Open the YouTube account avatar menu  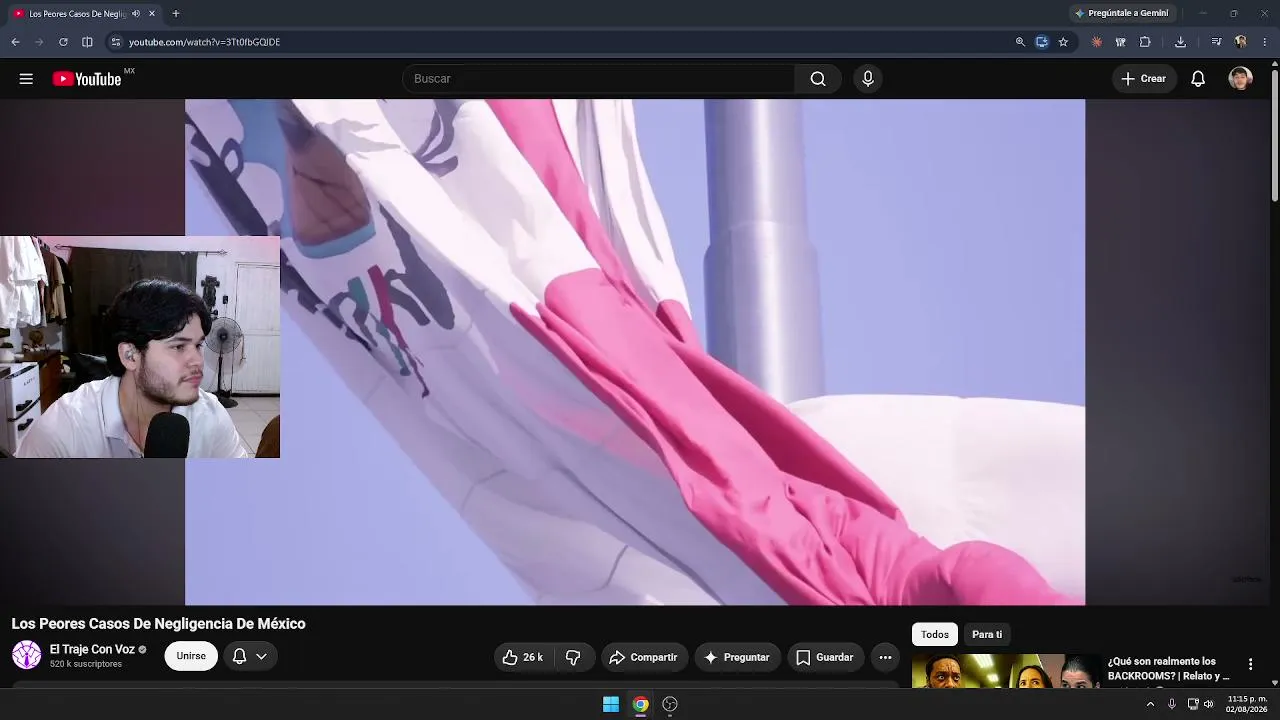pyautogui.click(x=1240, y=79)
